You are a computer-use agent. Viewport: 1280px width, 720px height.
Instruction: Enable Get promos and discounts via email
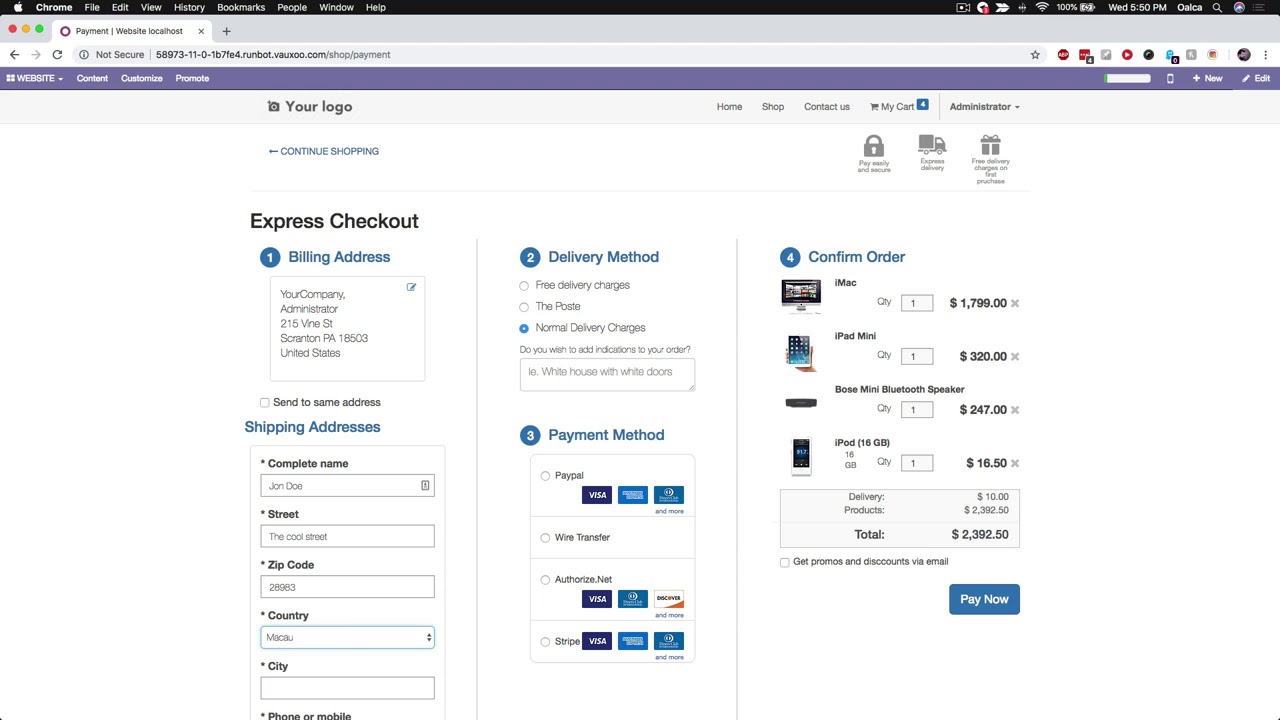pos(785,562)
